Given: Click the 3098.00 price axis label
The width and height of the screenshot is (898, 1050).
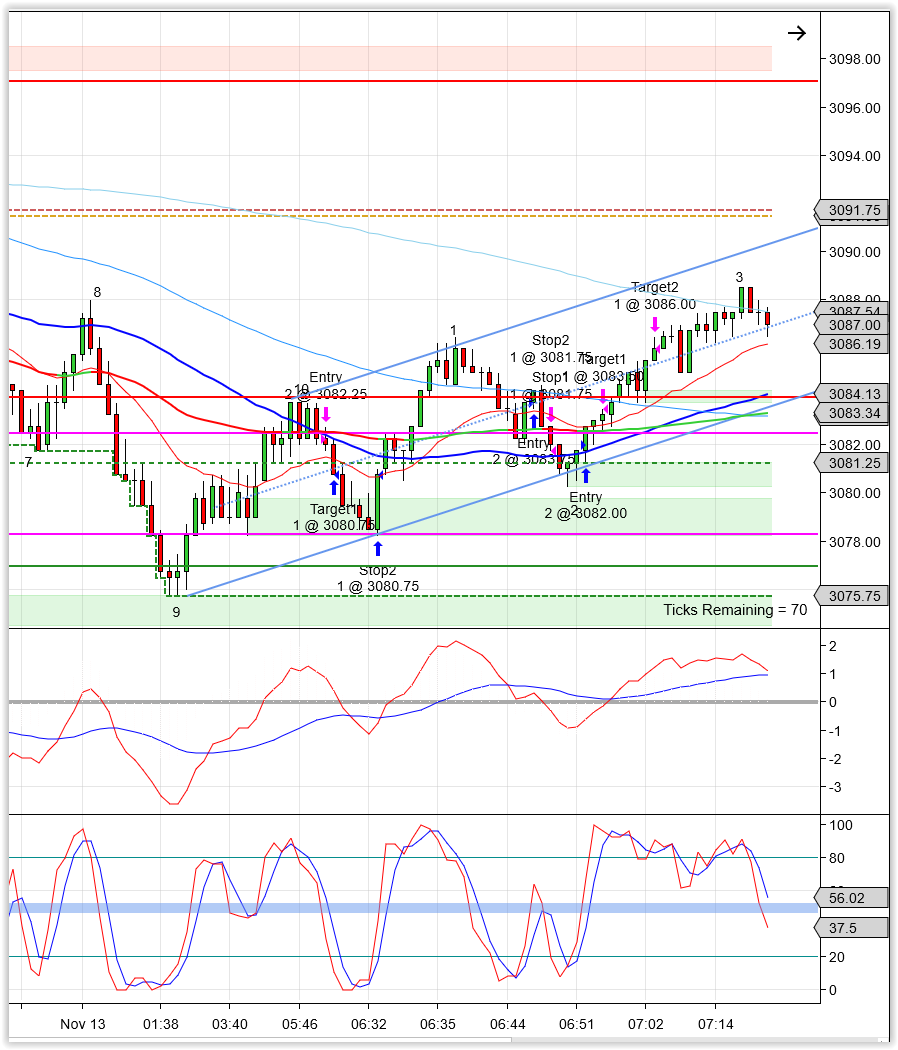Looking at the screenshot, I should tap(854, 60).
